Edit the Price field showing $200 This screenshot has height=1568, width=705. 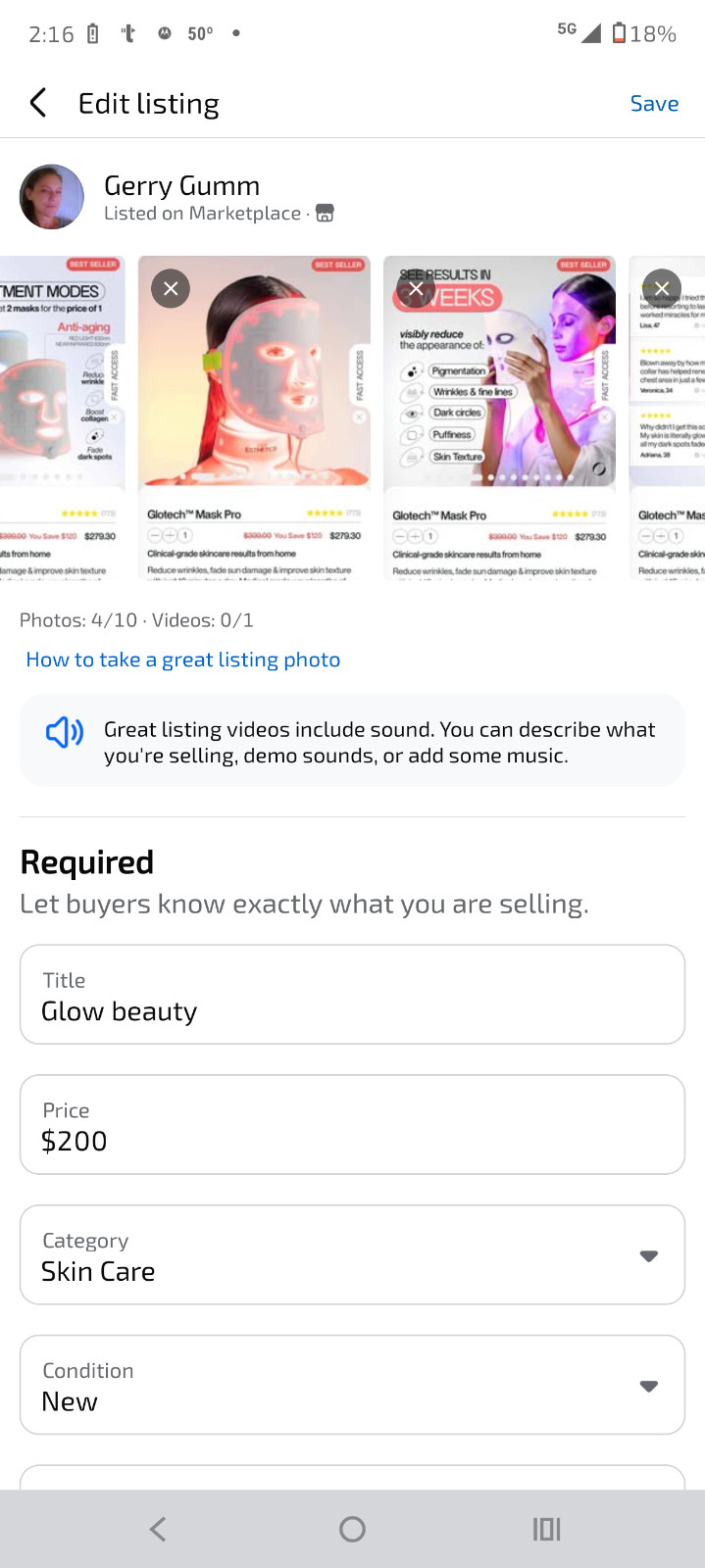coord(352,1124)
